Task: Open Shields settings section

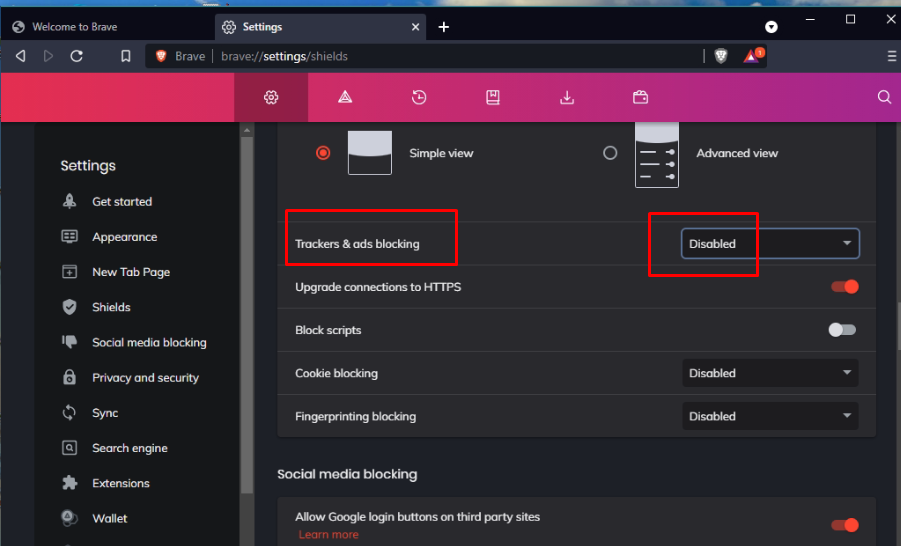Action: 111,307
